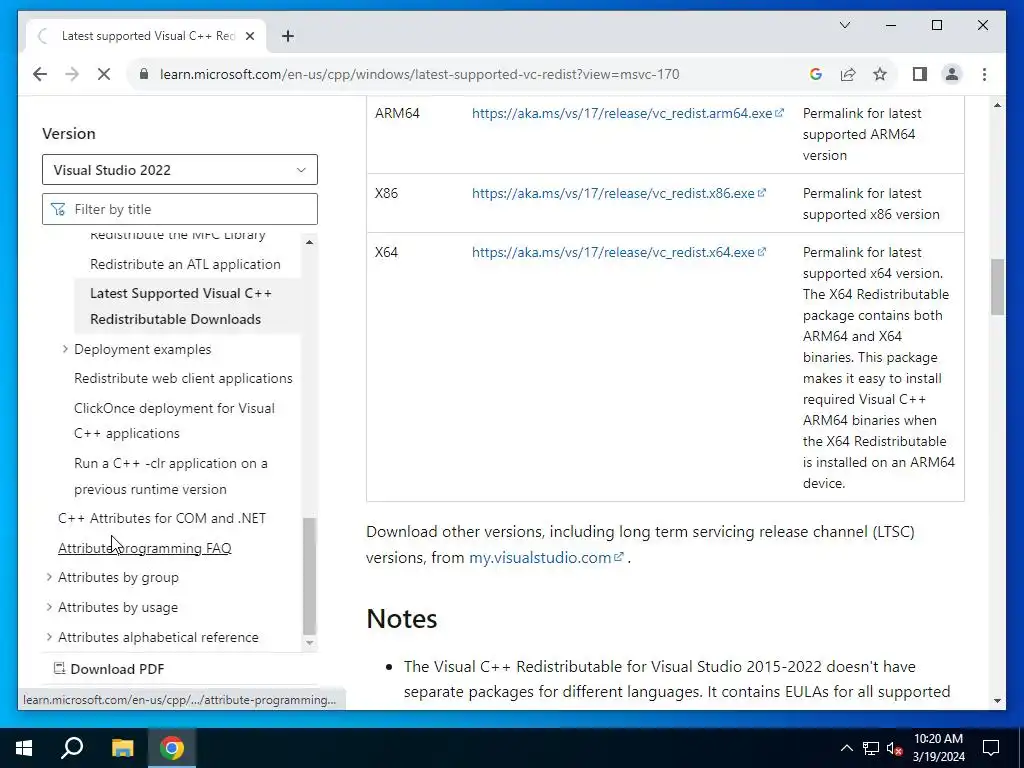The image size is (1024, 768).
Task: Share this page icon
Action: (x=848, y=74)
